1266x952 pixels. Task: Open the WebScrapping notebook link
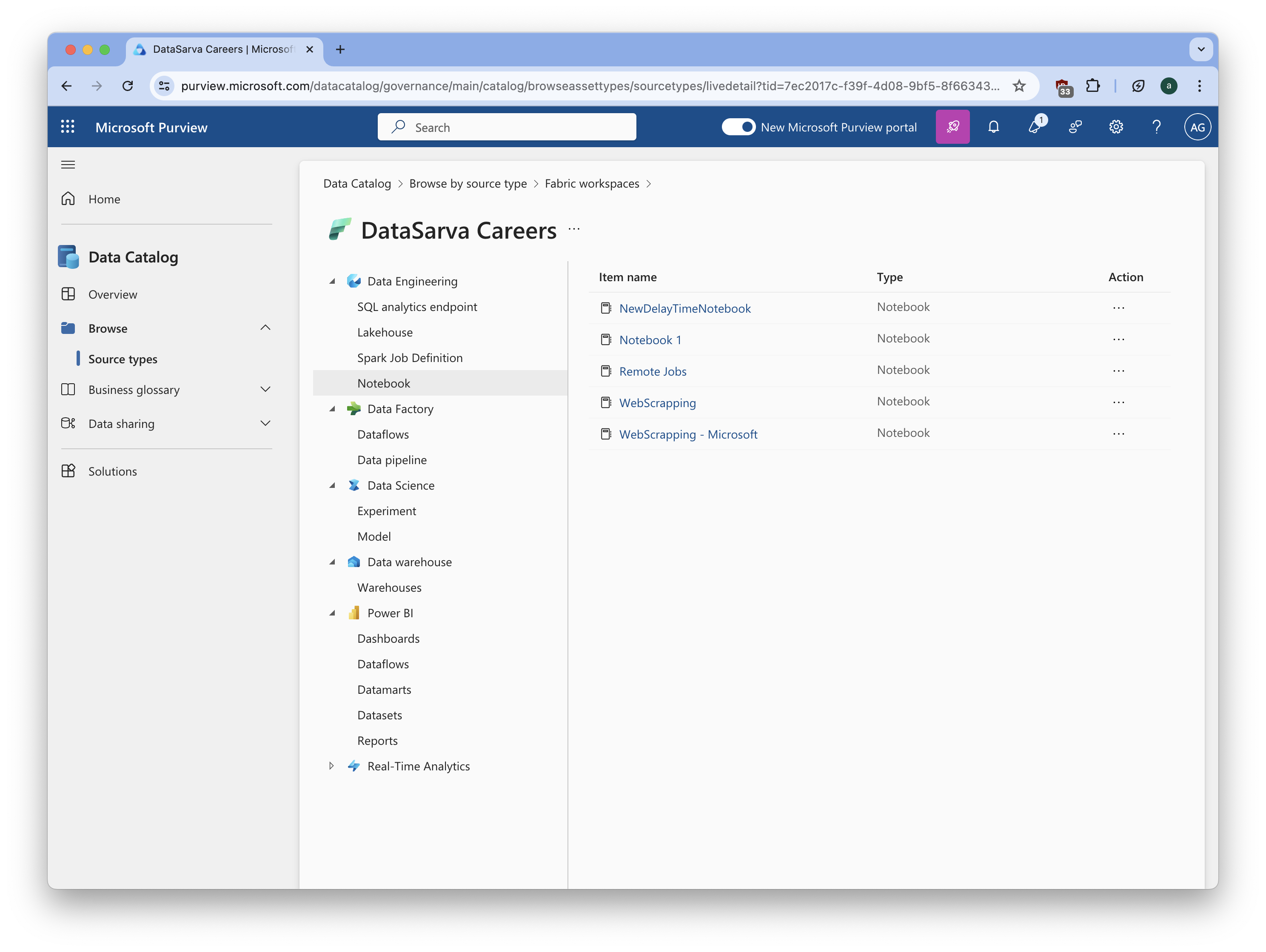click(x=657, y=403)
